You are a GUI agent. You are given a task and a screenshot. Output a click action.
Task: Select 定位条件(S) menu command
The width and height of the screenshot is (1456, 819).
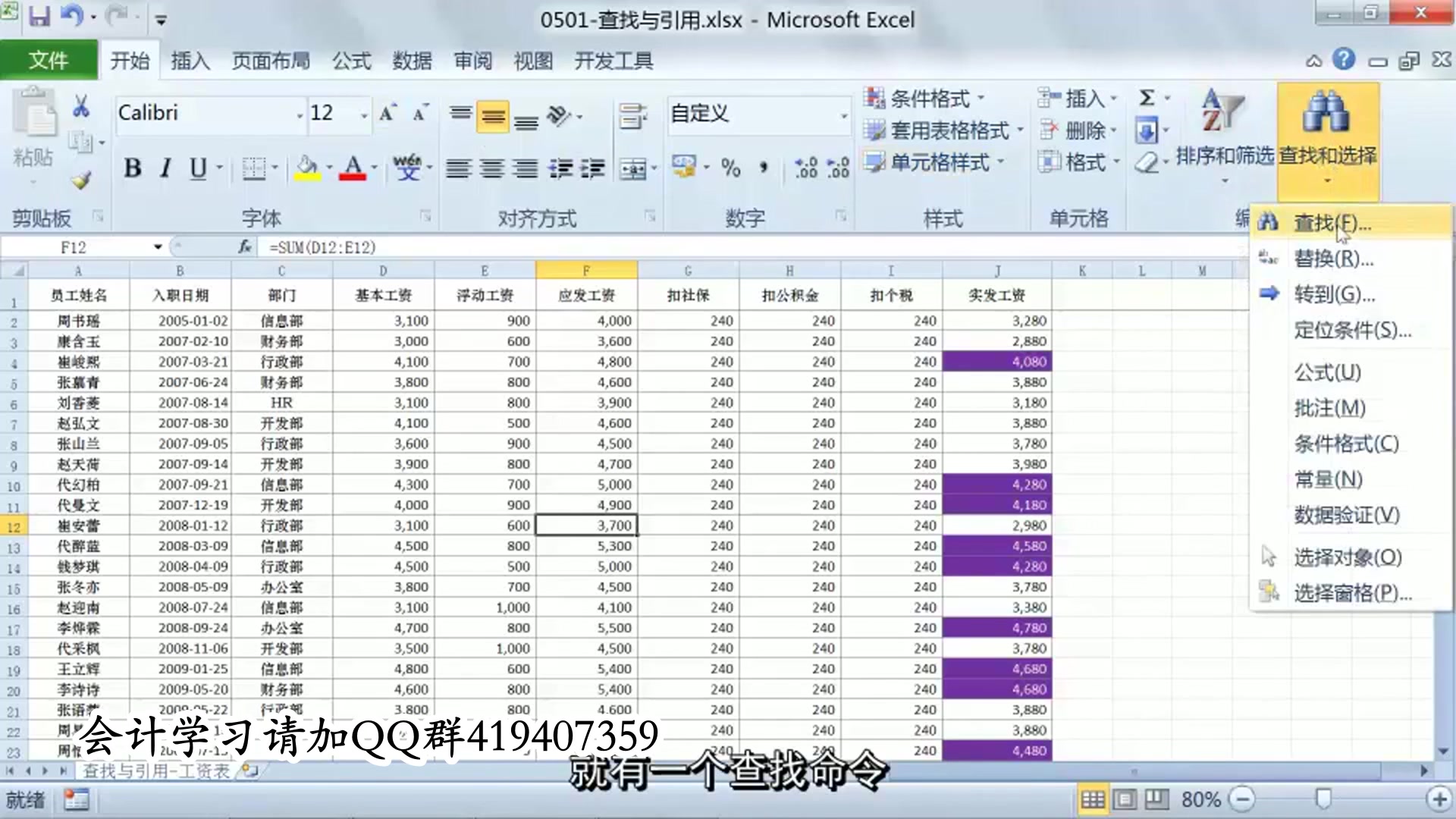[x=1351, y=331]
